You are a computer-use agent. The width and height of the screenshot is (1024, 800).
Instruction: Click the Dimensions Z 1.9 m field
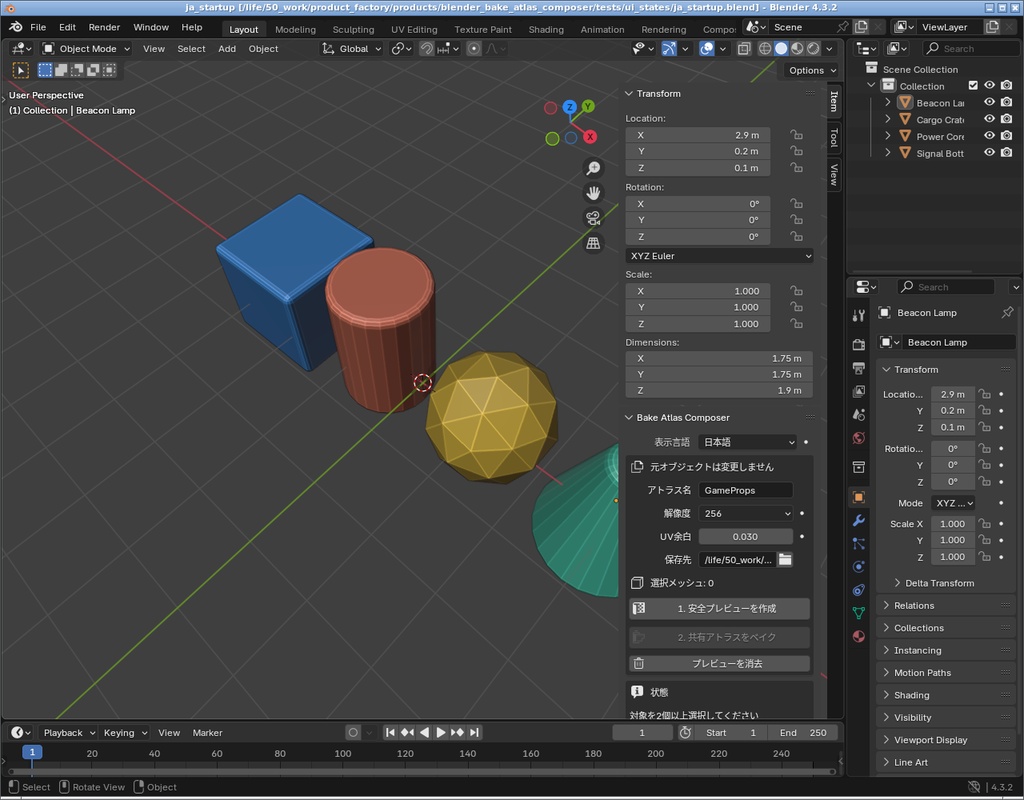pos(719,390)
